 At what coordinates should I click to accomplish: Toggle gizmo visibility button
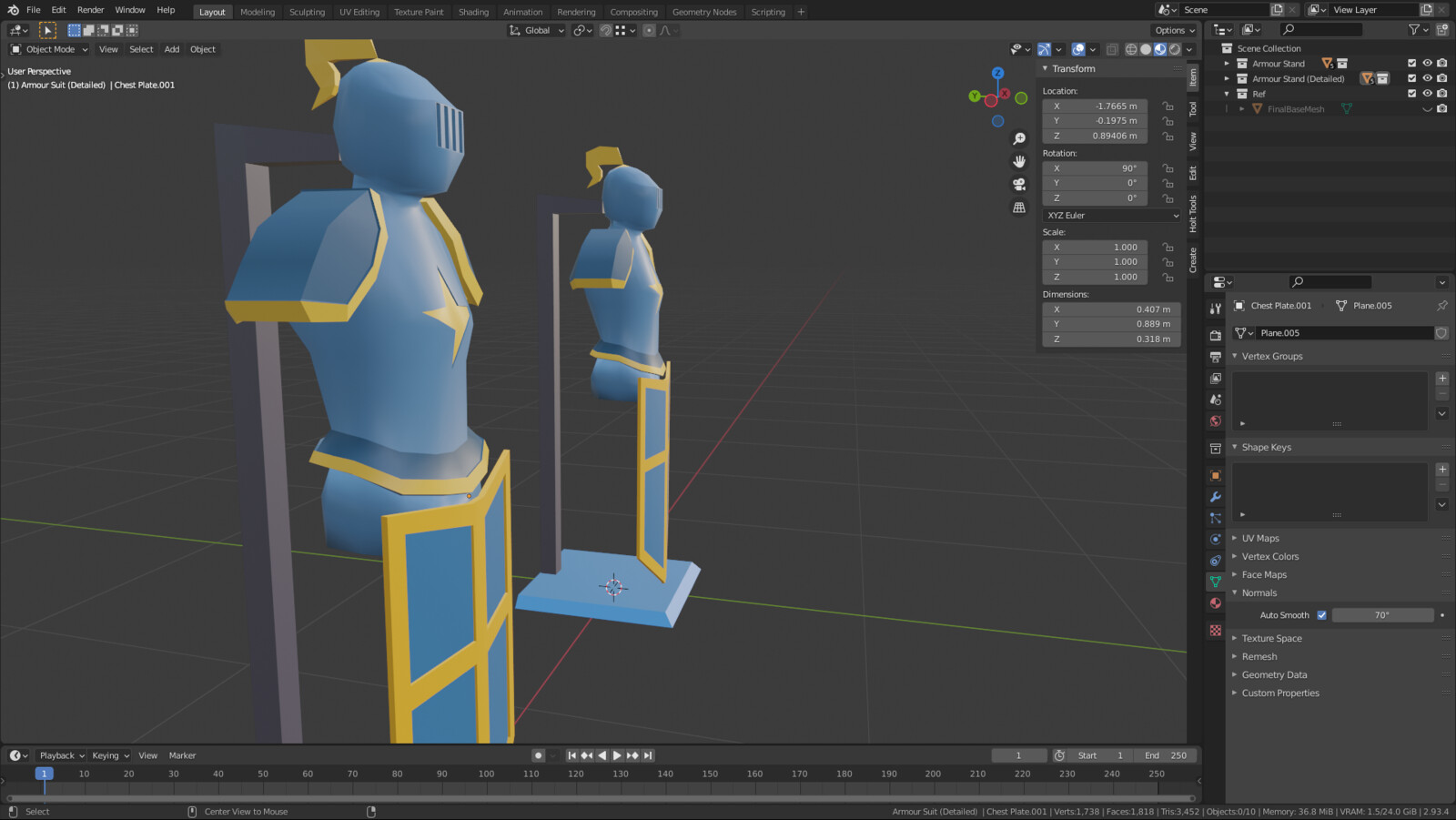click(1044, 49)
